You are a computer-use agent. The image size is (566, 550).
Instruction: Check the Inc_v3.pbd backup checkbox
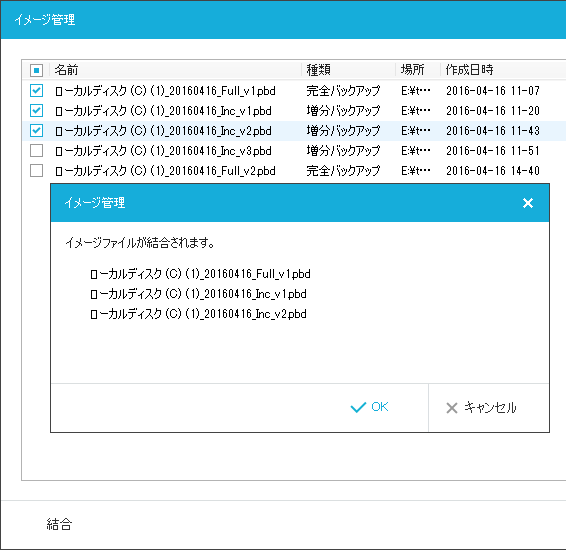tap(36, 150)
